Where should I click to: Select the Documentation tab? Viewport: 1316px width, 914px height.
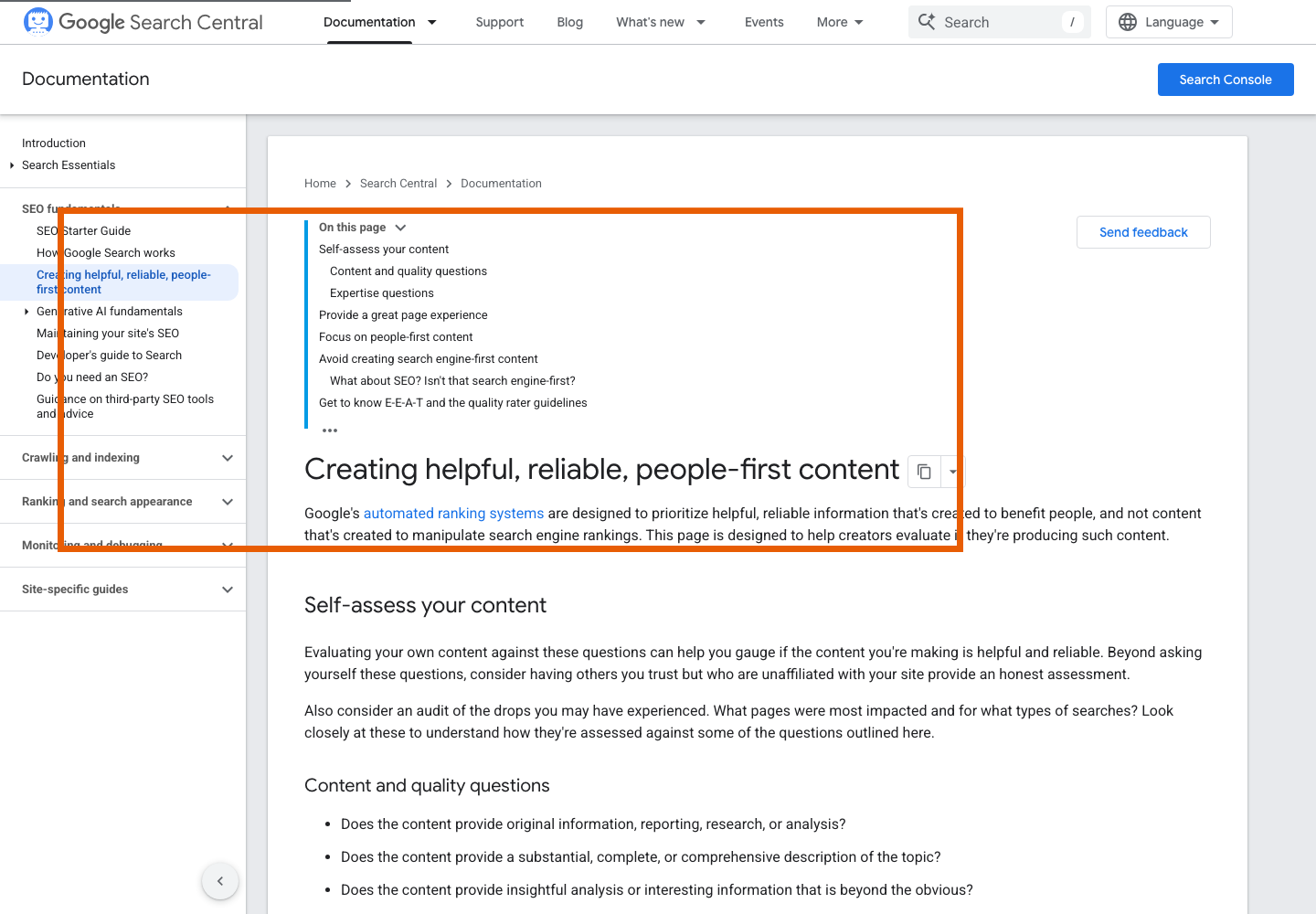point(369,22)
